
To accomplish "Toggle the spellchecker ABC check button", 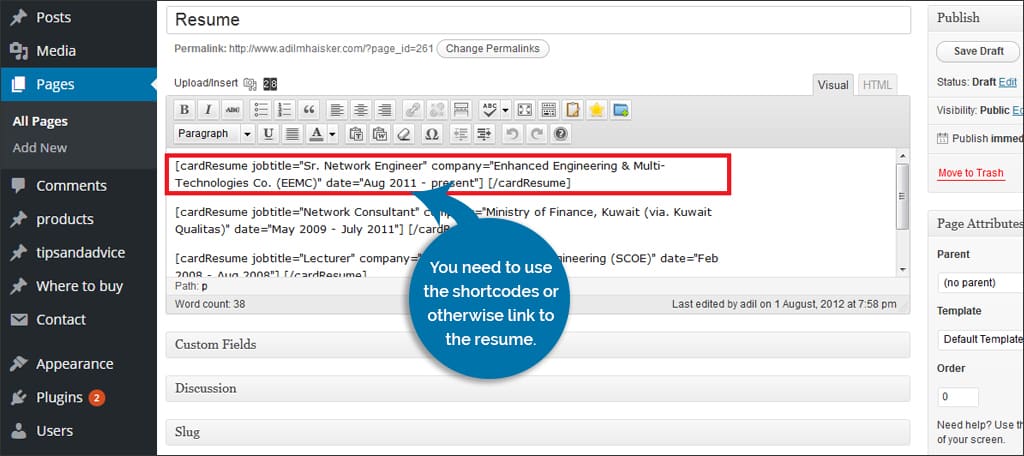I will point(488,110).
